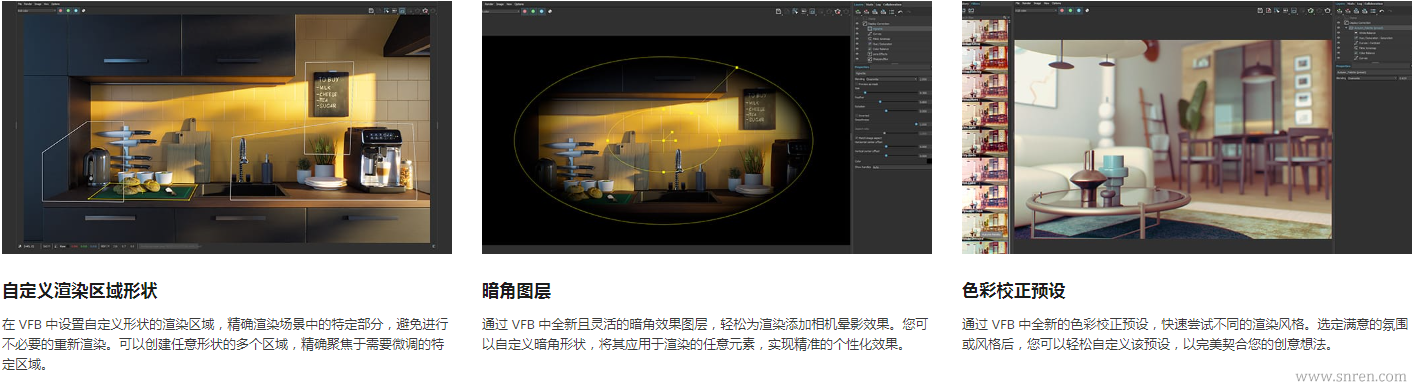Click the 自定义渲染区域形状 heading

tap(79, 291)
